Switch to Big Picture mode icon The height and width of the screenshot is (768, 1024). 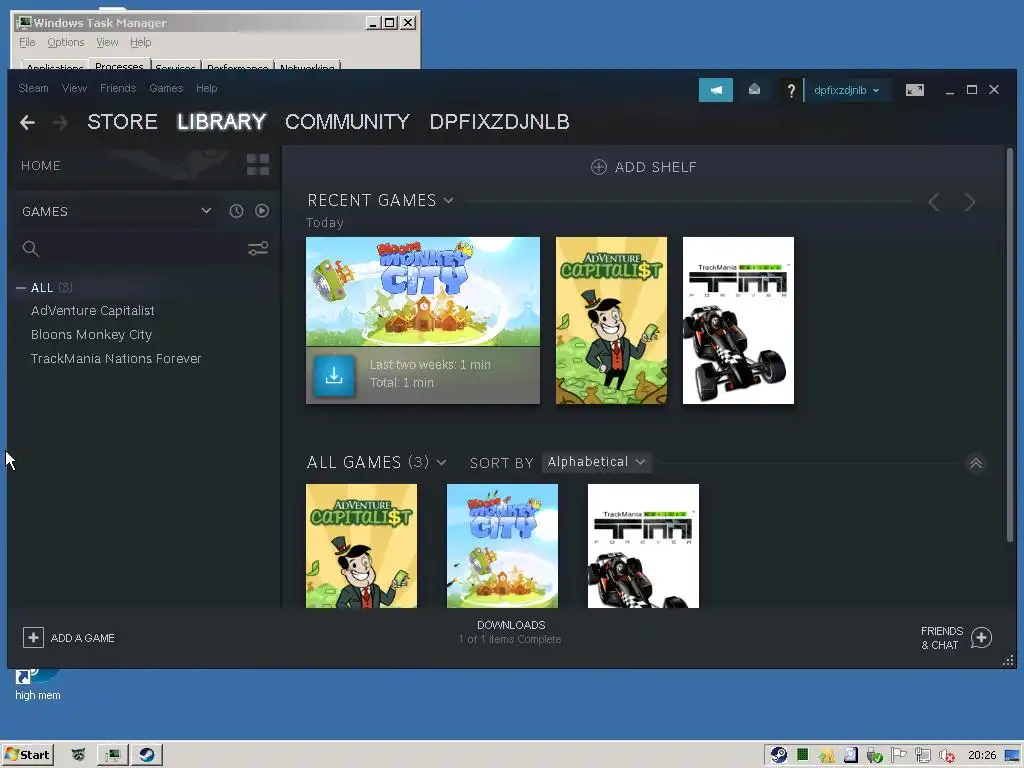coord(915,90)
